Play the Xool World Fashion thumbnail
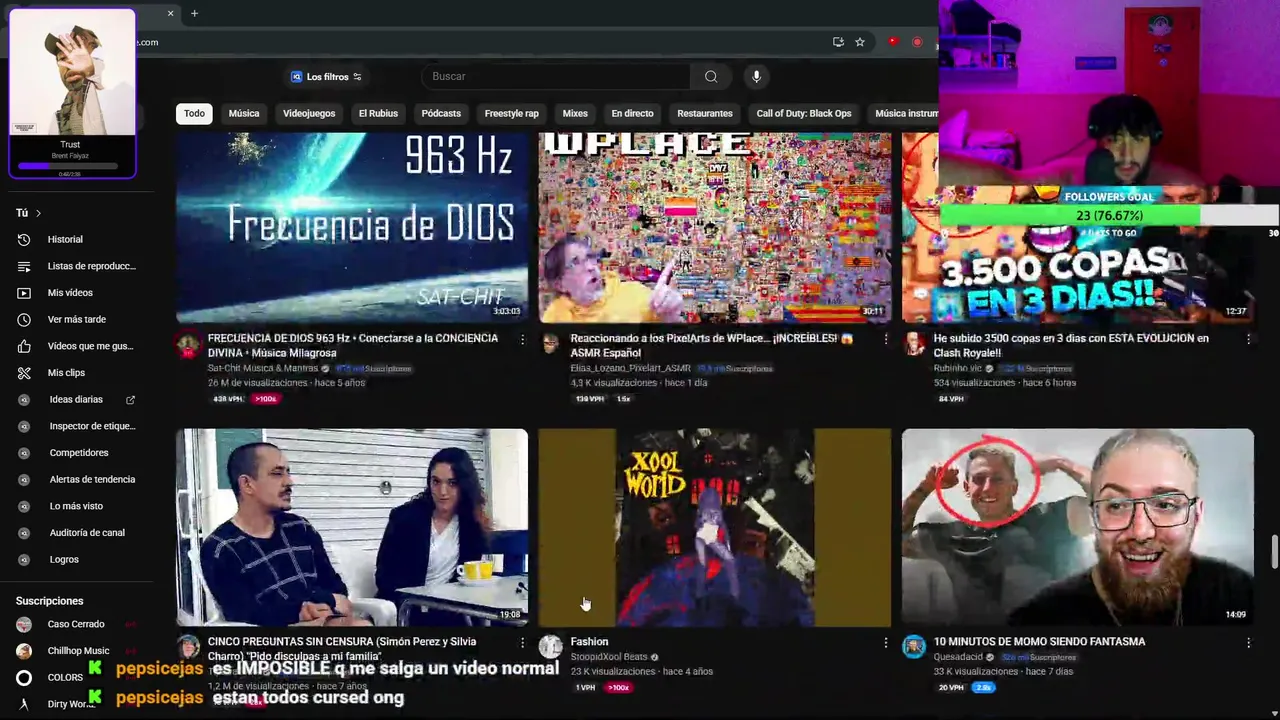The height and width of the screenshot is (720, 1280). click(x=715, y=528)
